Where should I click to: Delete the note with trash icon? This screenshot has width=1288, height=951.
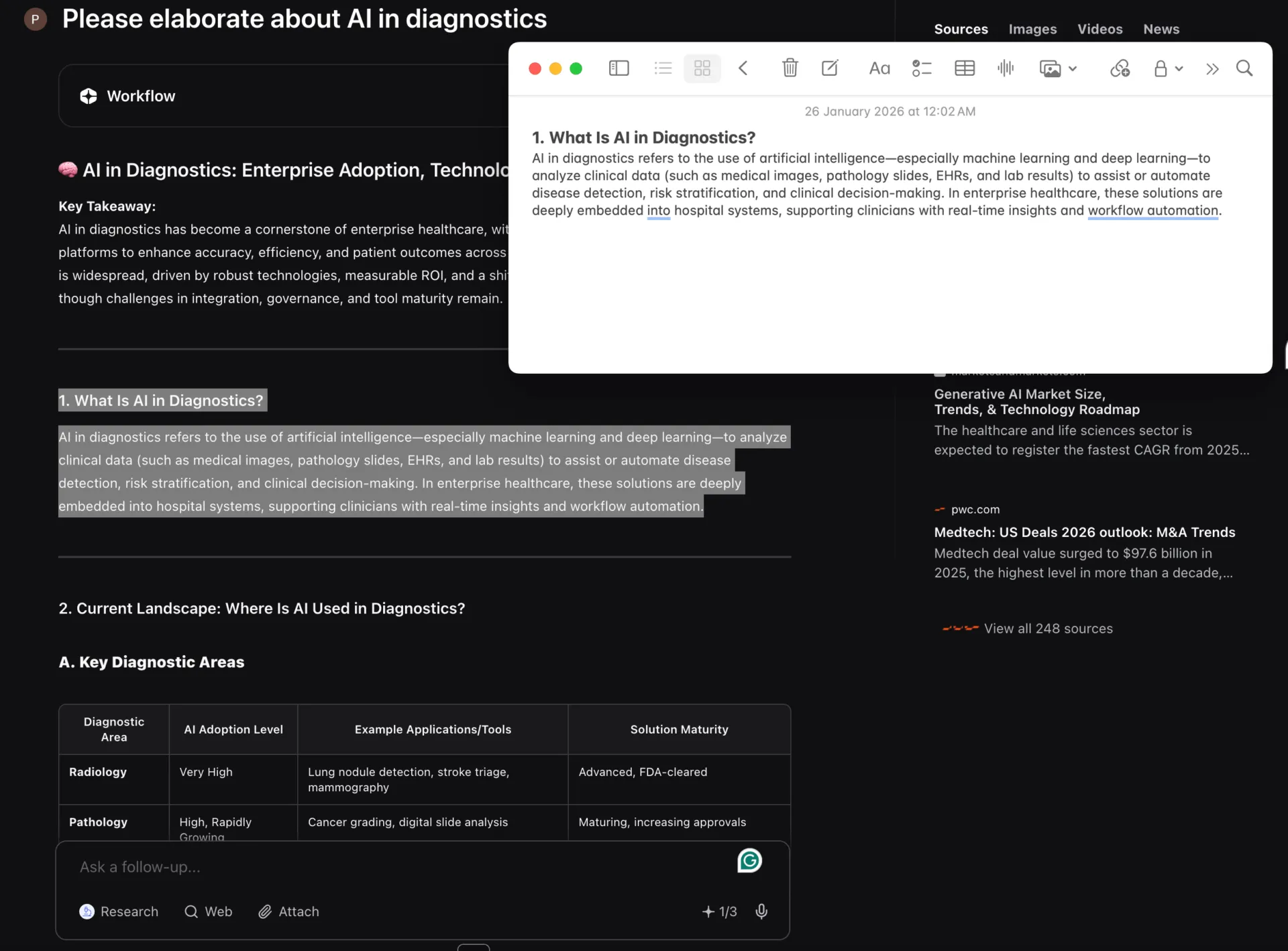click(x=790, y=68)
